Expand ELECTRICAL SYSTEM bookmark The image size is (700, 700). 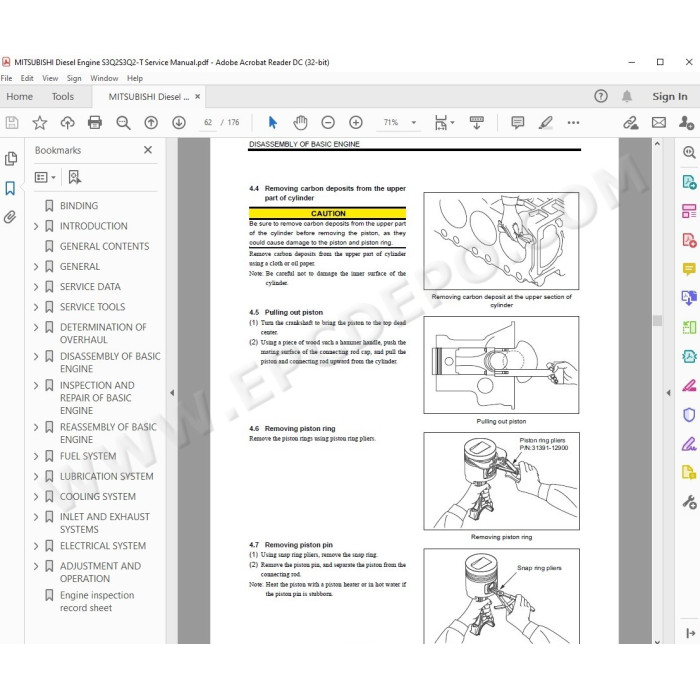tap(36, 546)
